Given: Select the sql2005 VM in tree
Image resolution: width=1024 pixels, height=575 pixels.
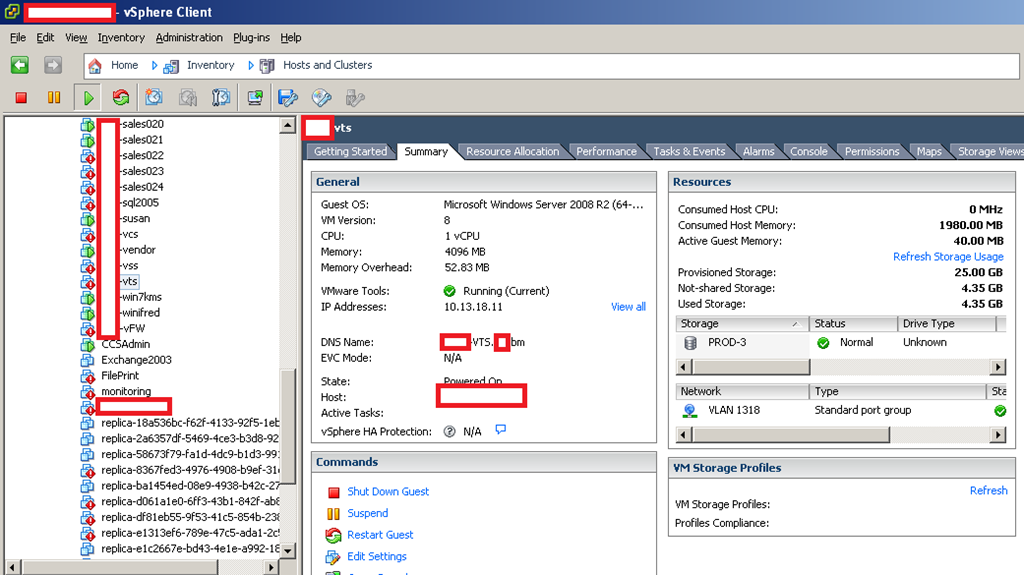Looking at the screenshot, I should point(140,203).
